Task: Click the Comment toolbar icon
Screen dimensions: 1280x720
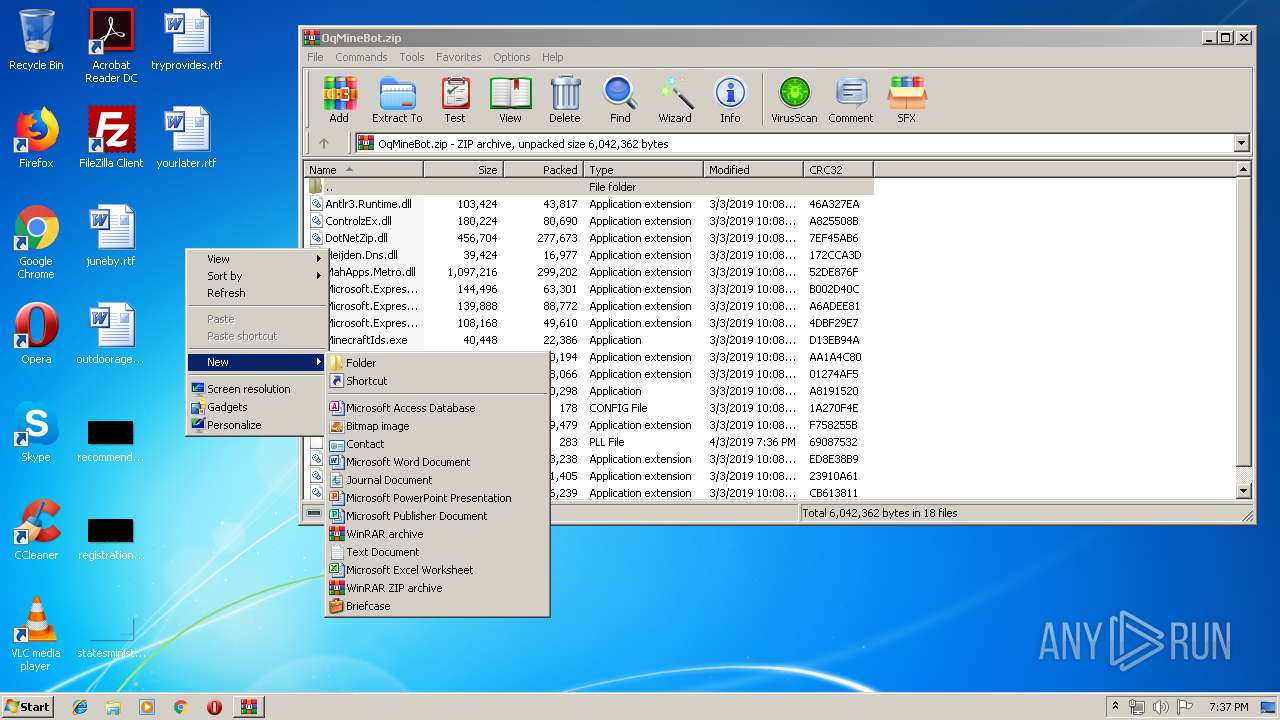Action: tap(851, 100)
